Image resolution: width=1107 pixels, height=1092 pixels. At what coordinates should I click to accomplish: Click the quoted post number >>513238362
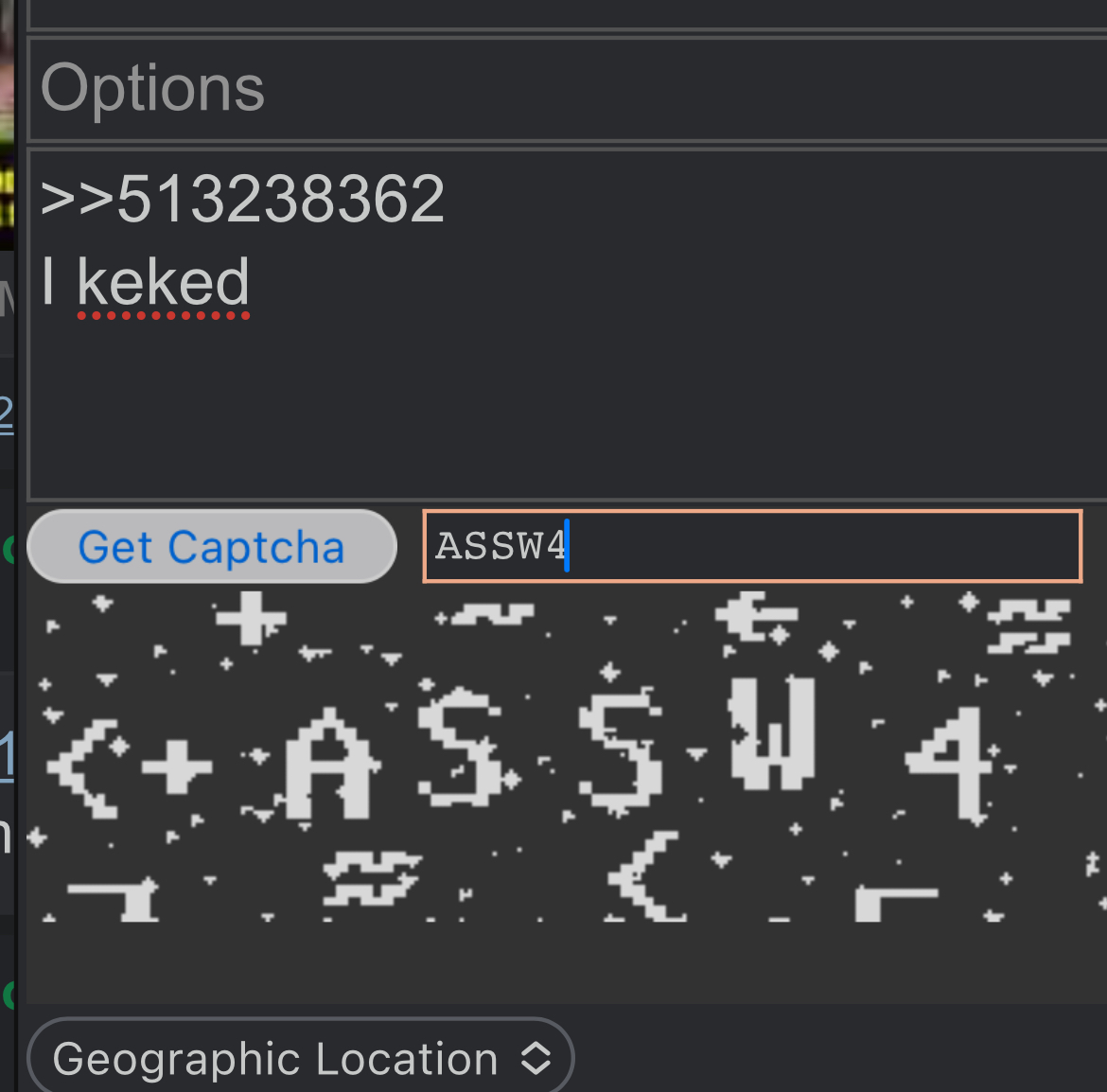pyautogui.click(x=242, y=199)
